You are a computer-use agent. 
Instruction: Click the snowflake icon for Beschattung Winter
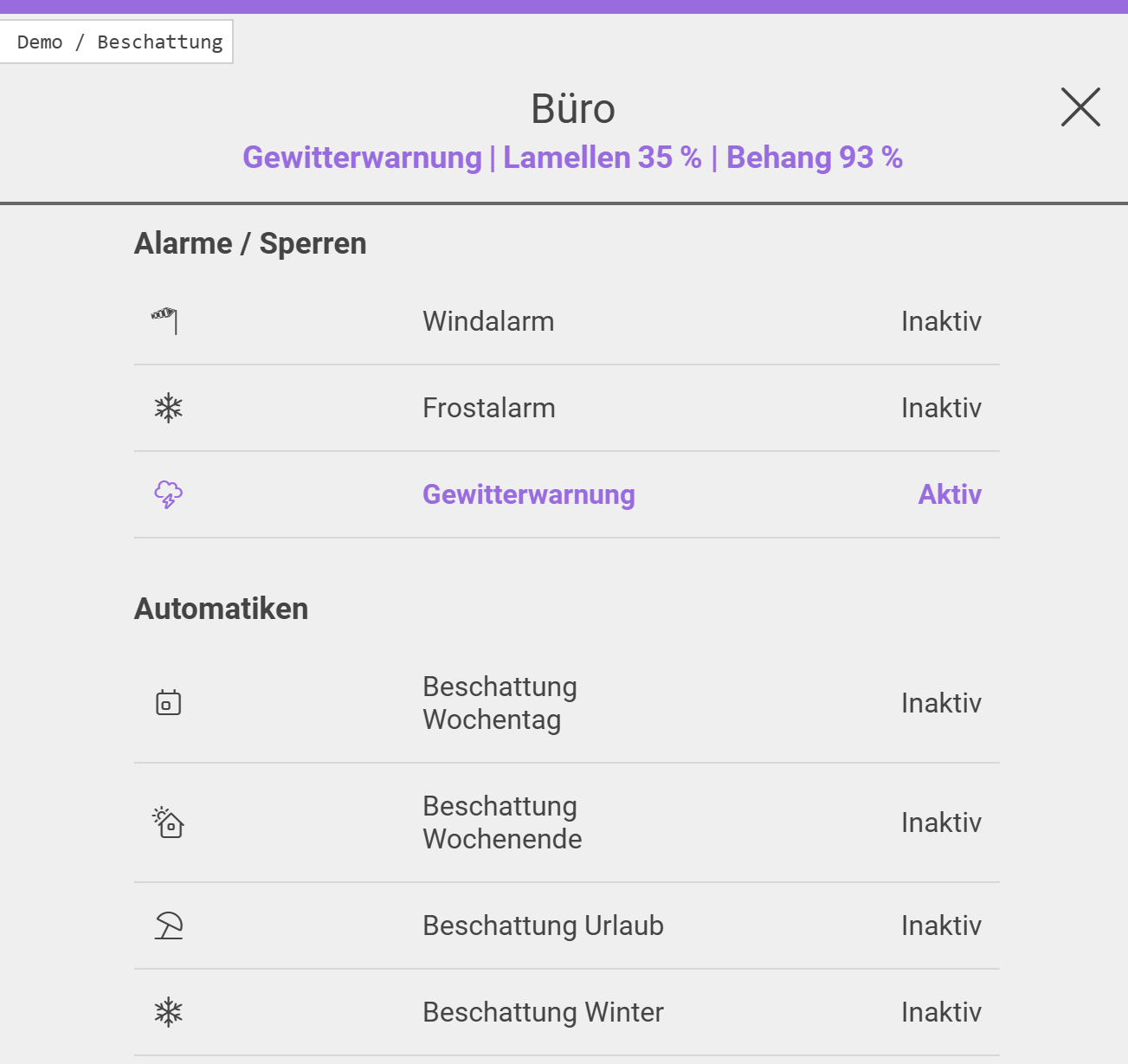pyautogui.click(x=168, y=1012)
